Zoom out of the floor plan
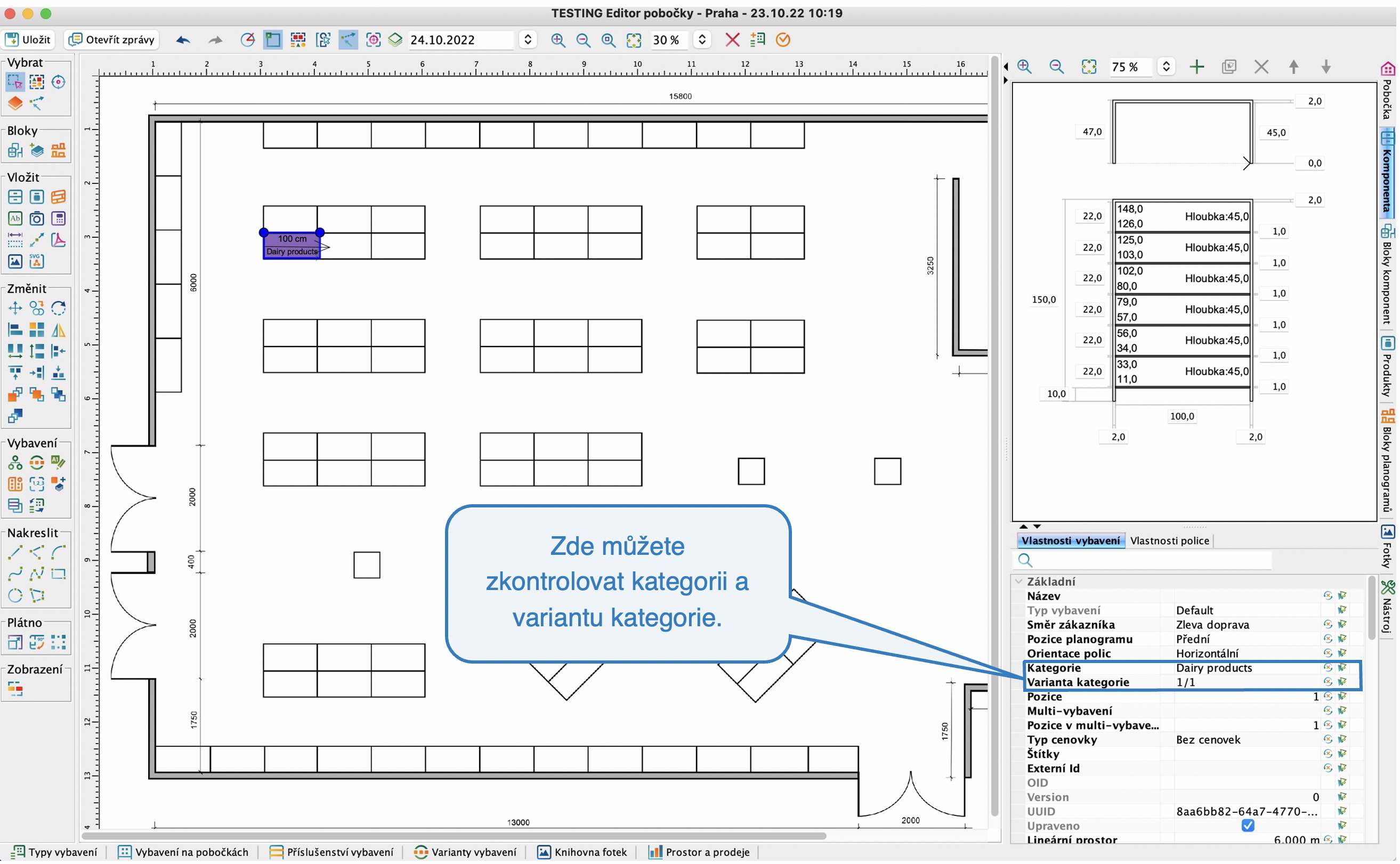The image size is (1400, 864). [583, 40]
